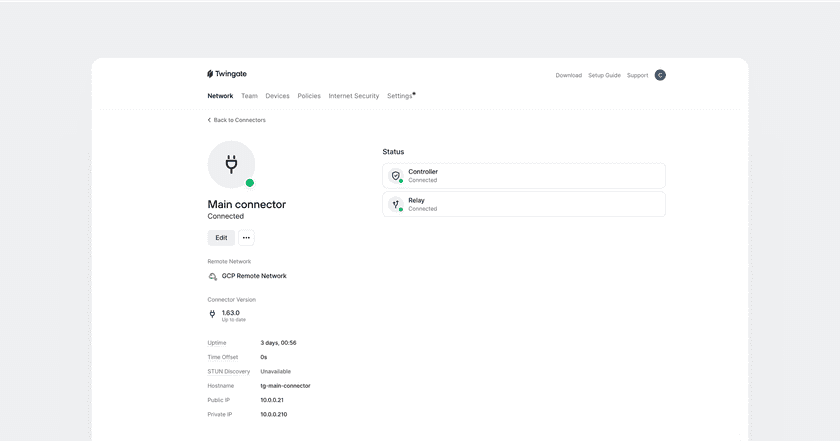Open the Devices tab

pyautogui.click(x=277, y=96)
